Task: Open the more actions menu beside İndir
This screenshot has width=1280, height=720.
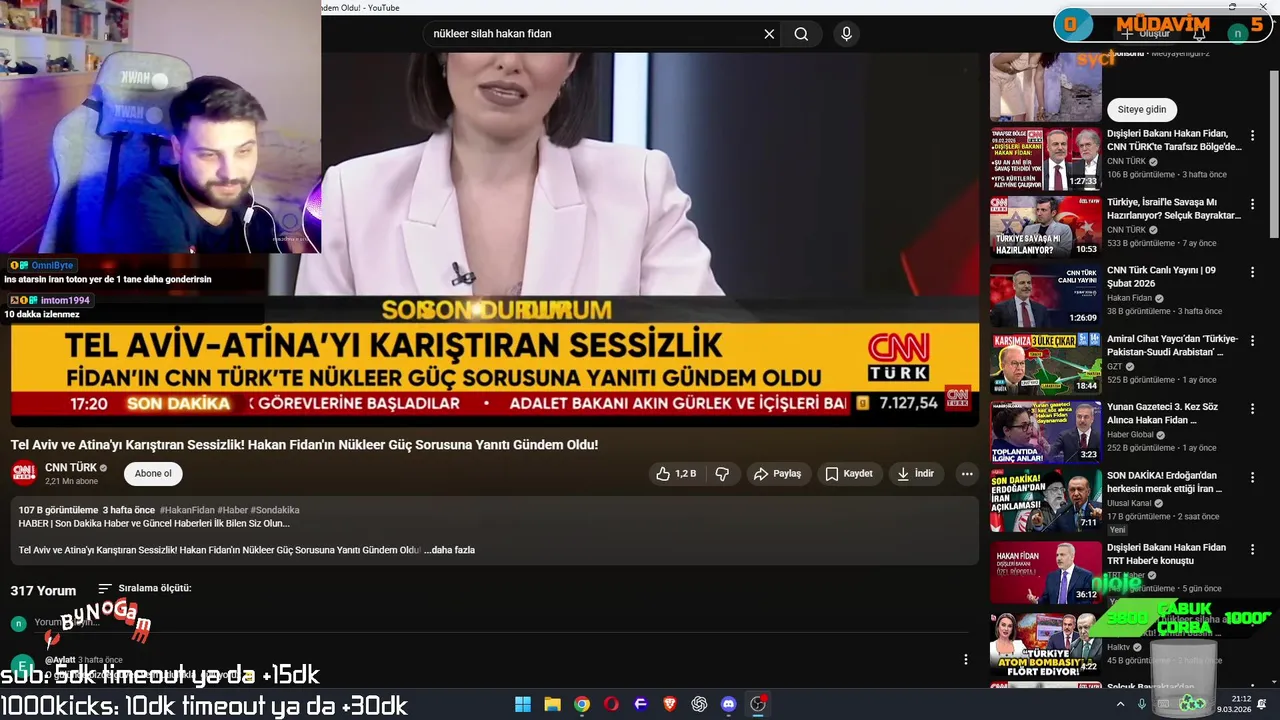Action: pos(966,473)
